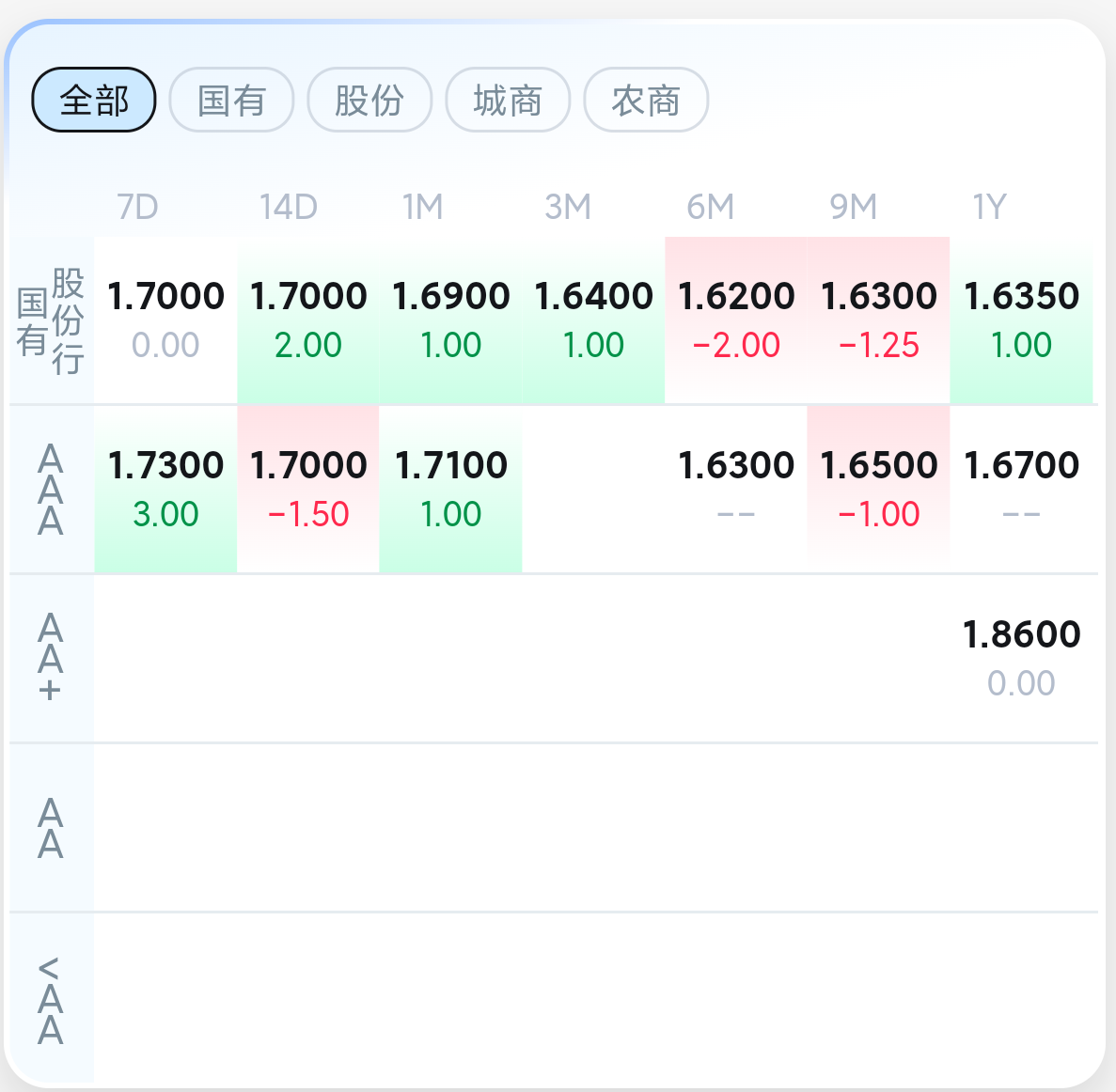This screenshot has height=1092, width=1116.
Task: Open the 国有股份行 6M cell showing 1.6200
Action: click(x=736, y=320)
